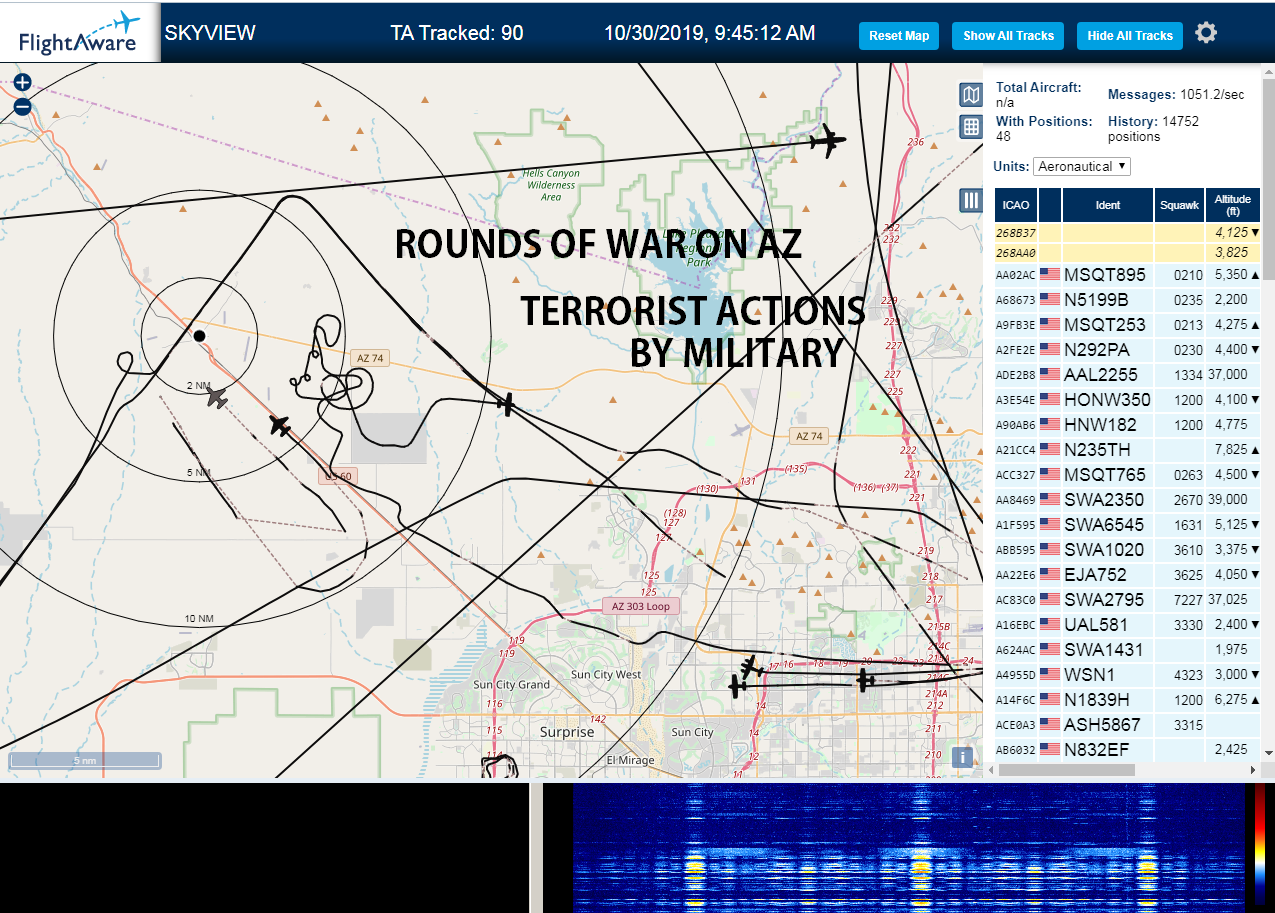Viewport: 1275px width, 913px height.
Task: Zoom in on the map
Action: [x=22, y=82]
